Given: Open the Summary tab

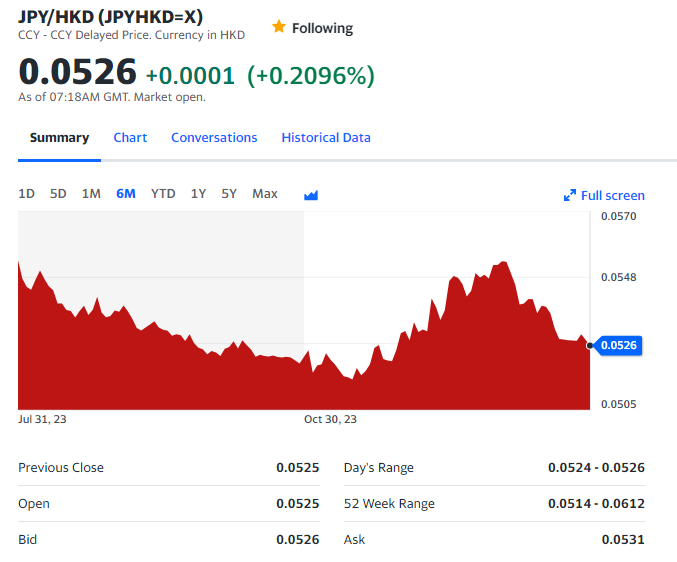Looking at the screenshot, I should [x=59, y=138].
